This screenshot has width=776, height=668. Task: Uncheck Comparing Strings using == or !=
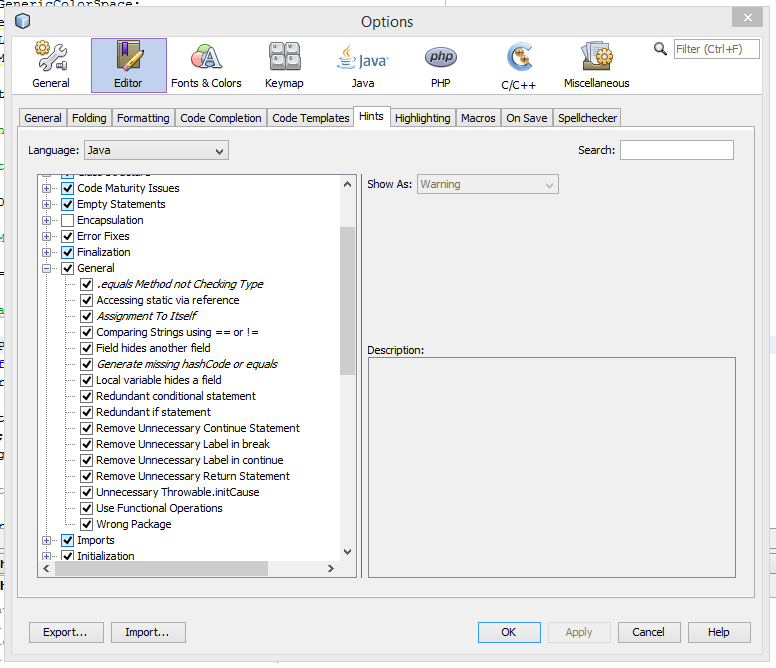(87, 332)
